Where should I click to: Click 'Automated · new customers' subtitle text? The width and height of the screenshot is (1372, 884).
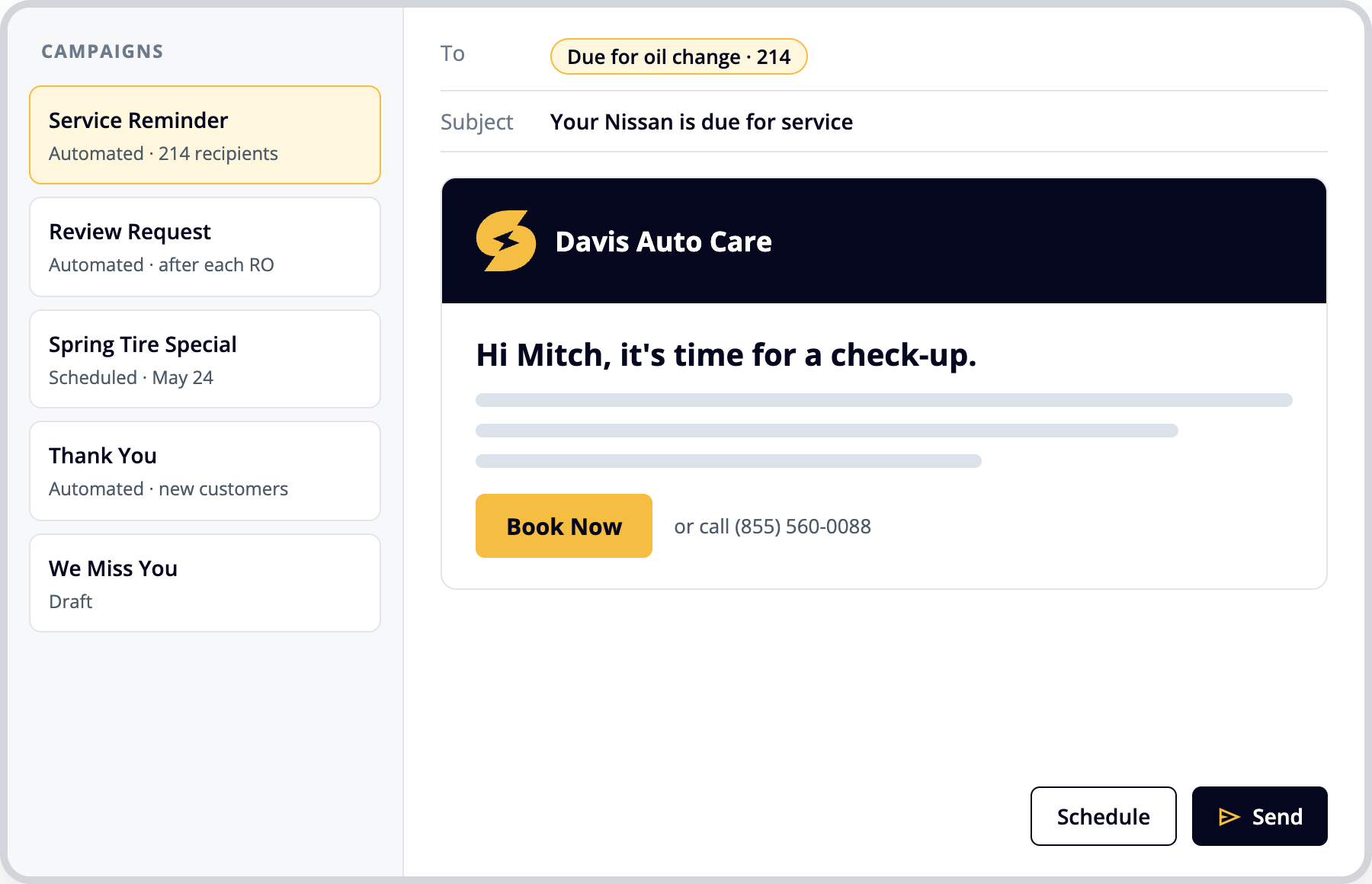168,489
